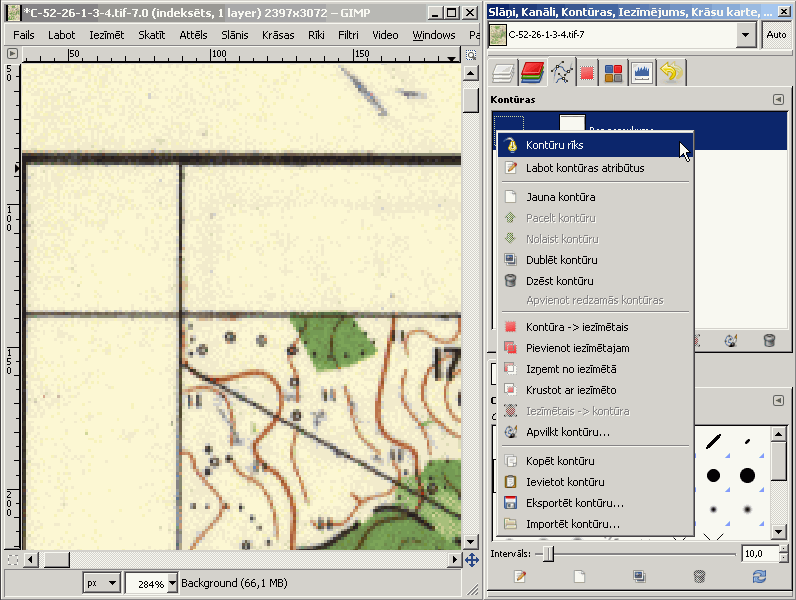This screenshot has width=796, height=600.
Task: Open the Histogram dock tab
Action: pyautogui.click(x=642, y=73)
